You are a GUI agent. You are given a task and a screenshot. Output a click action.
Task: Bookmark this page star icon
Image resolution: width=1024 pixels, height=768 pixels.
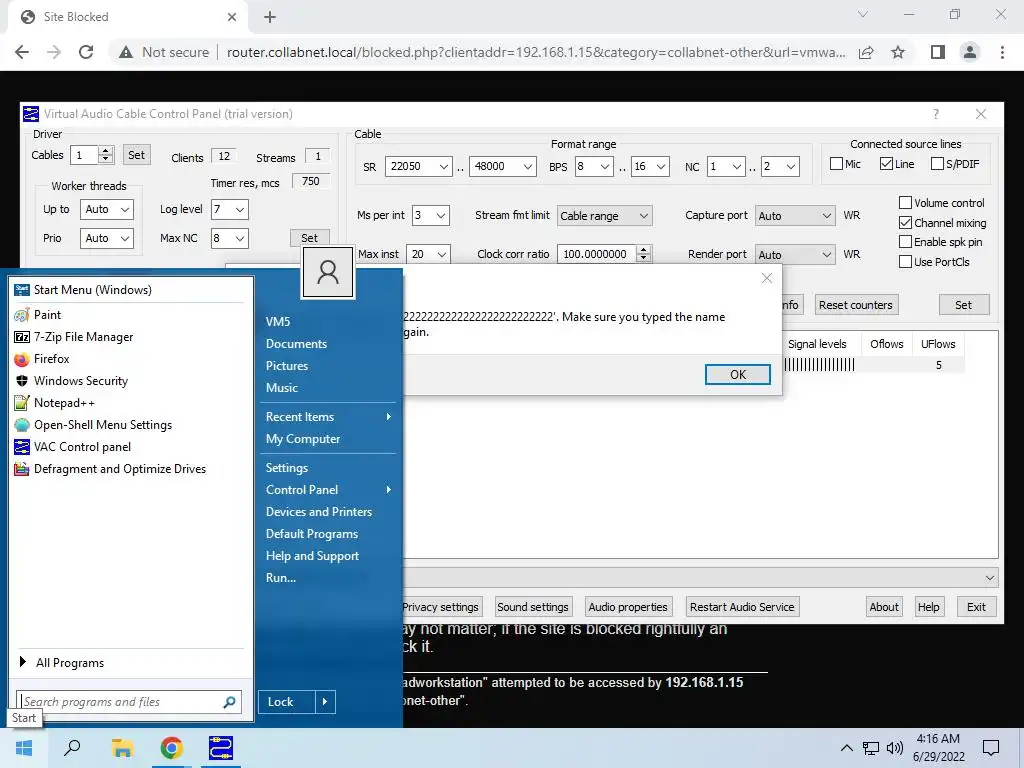coord(898,52)
